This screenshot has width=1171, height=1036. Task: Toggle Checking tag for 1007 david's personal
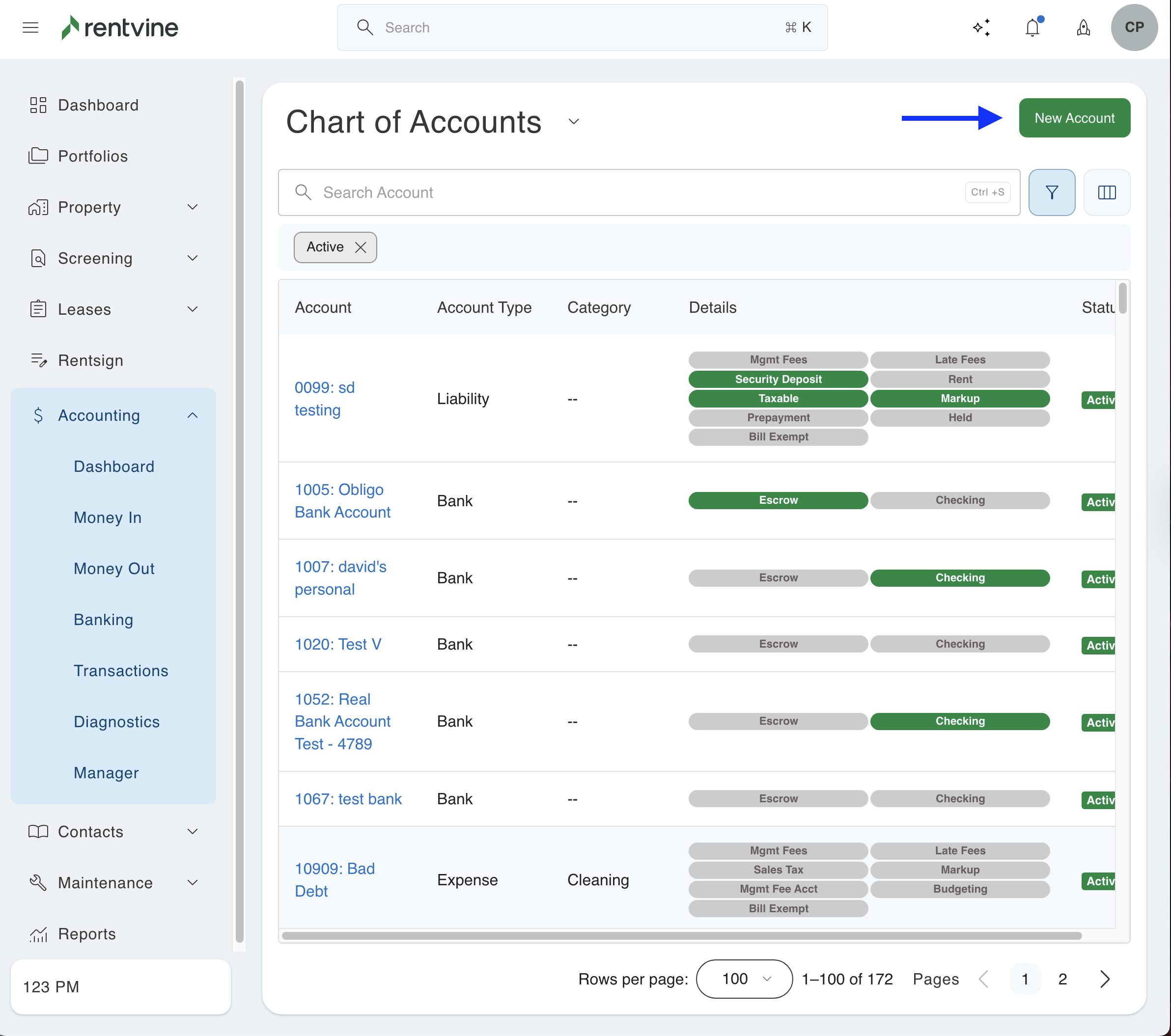click(x=960, y=578)
